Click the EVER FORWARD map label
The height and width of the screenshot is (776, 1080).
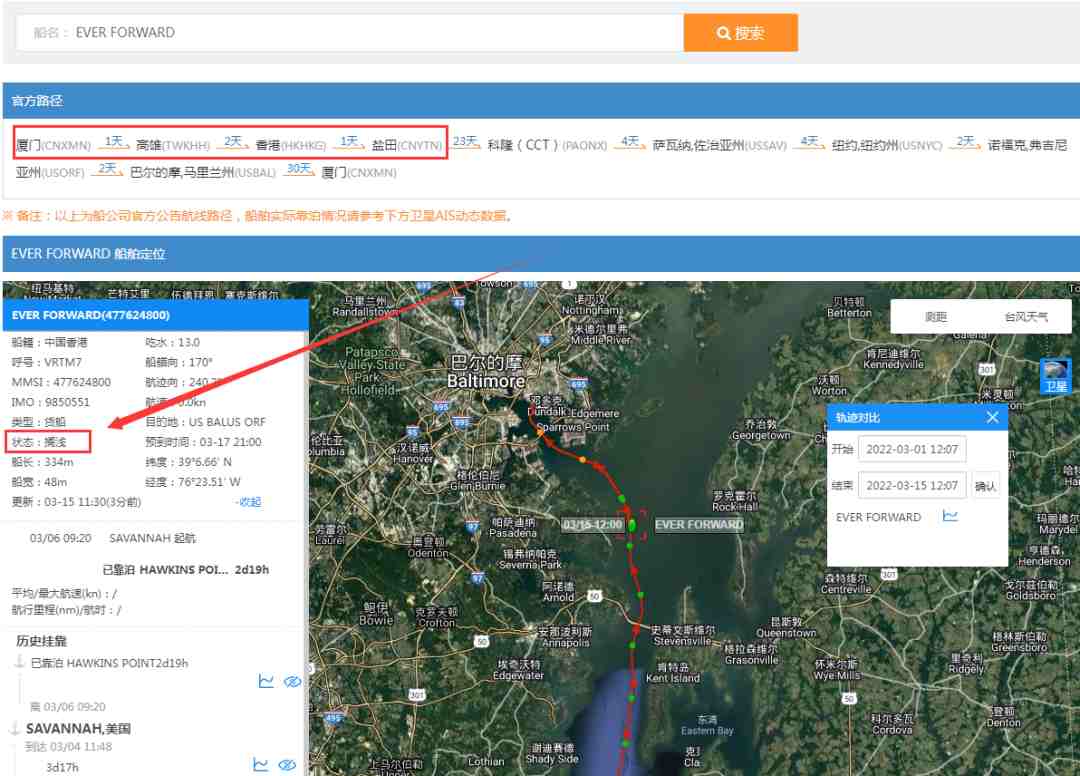[698, 525]
